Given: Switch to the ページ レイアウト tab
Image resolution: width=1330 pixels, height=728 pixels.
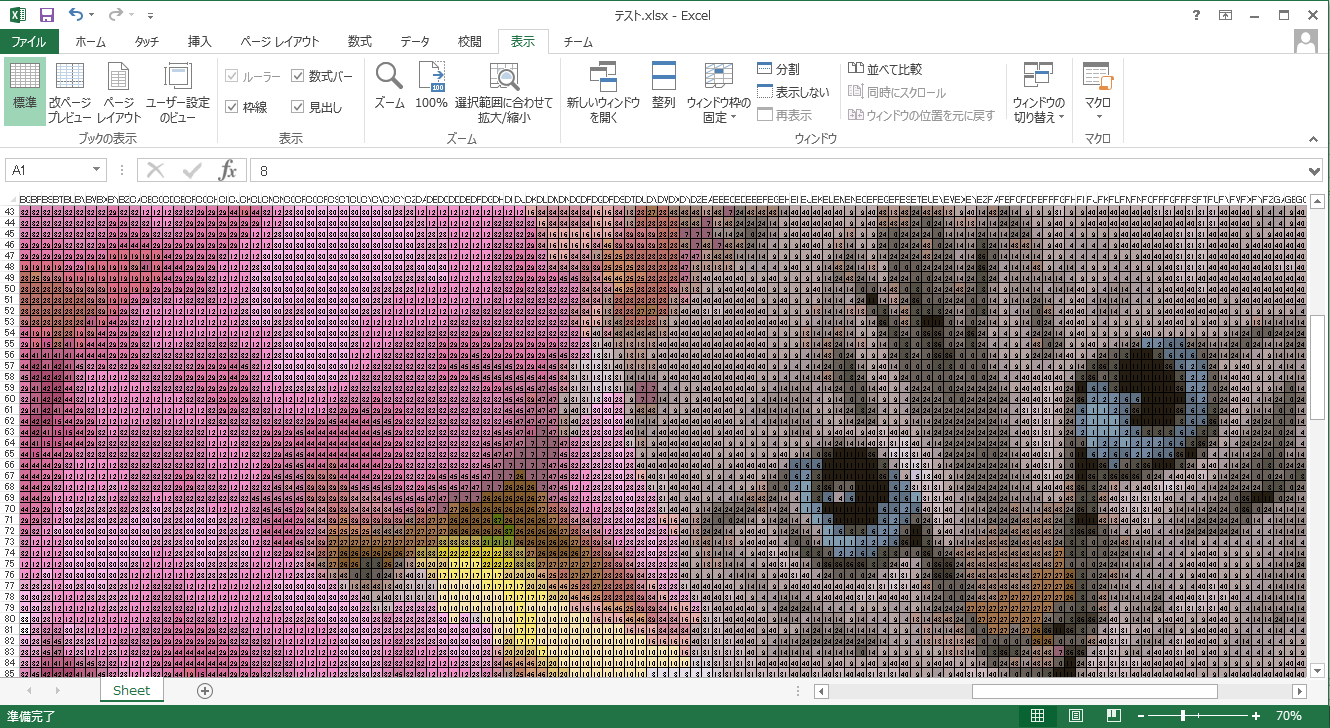Looking at the screenshot, I should pos(280,42).
